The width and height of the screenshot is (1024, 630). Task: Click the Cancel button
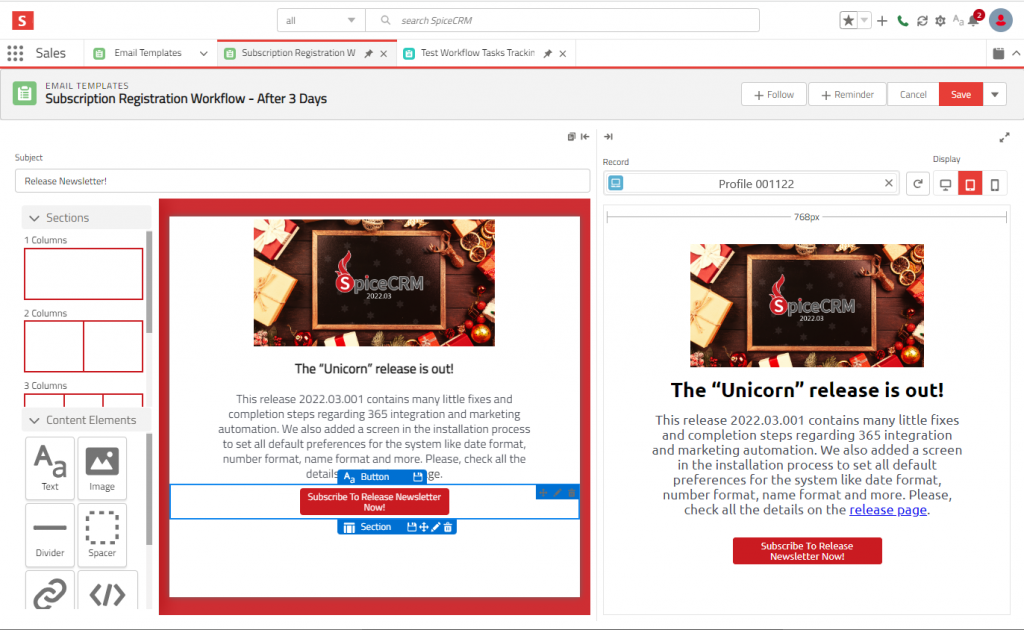[913, 95]
